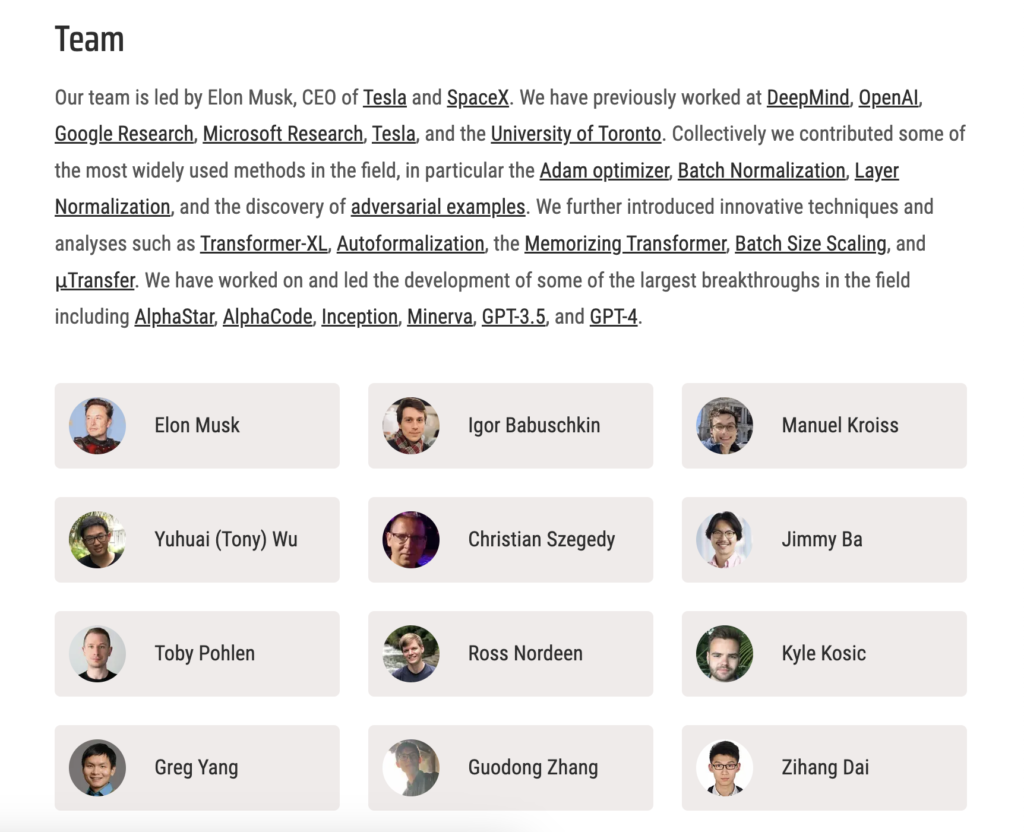The width and height of the screenshot is (1024, 832).
Task: Click the AlphaStar link
Action: pyautogui.click(x=174, y=317)
